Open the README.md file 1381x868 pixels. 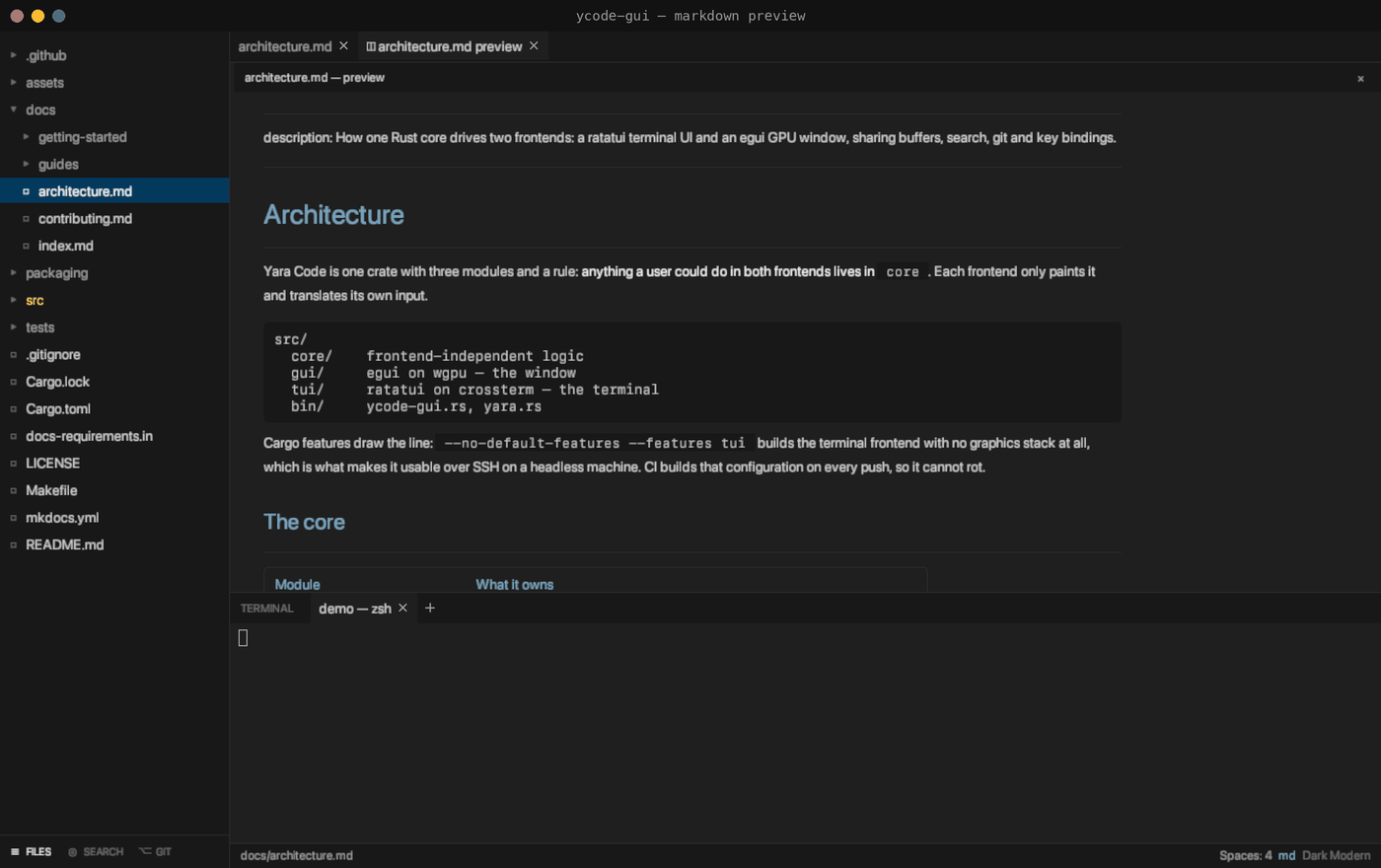click(x=114, y=544)
